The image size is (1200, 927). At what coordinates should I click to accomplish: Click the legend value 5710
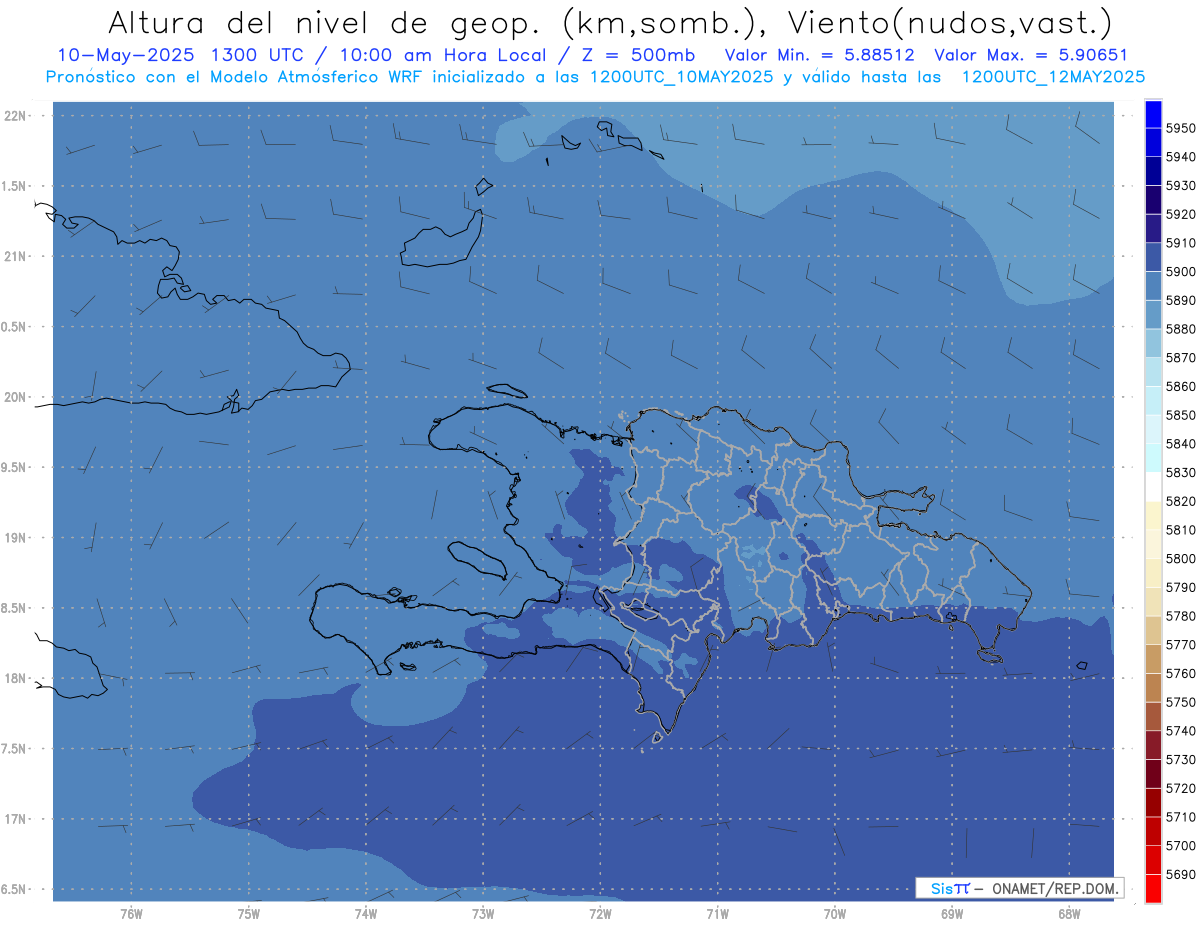(1181, 817)
